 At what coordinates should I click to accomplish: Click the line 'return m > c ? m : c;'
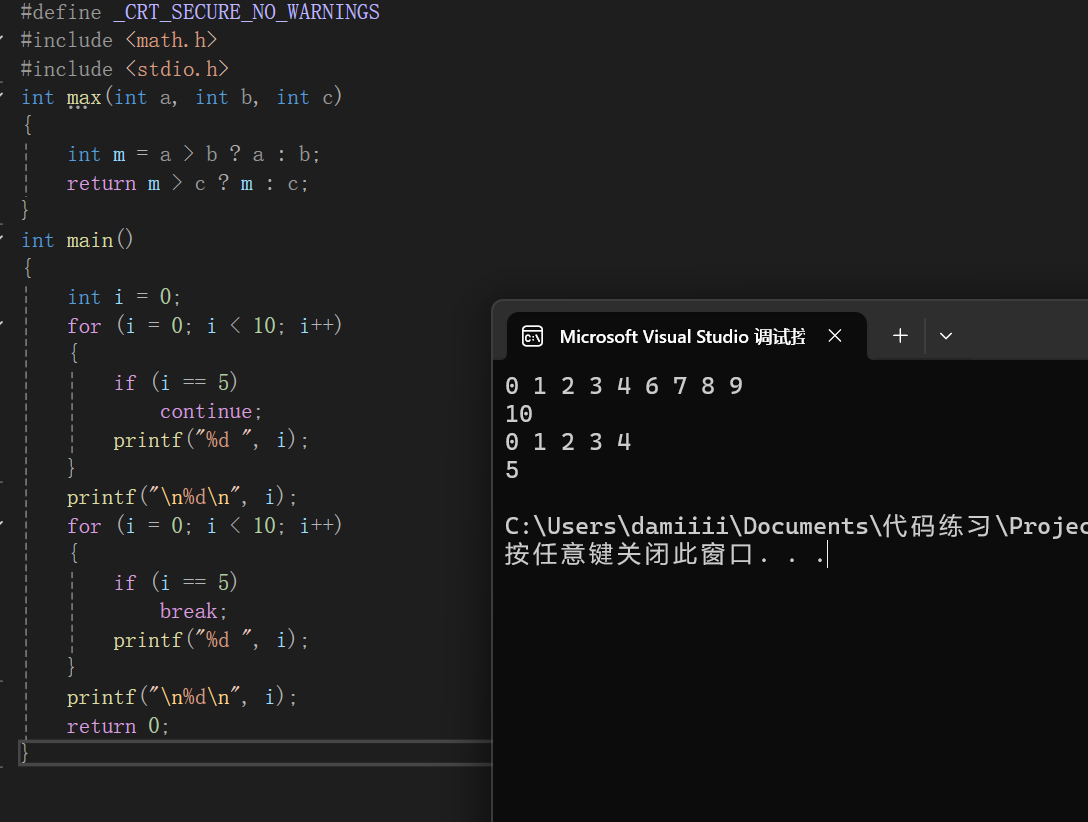coord(187,183)
